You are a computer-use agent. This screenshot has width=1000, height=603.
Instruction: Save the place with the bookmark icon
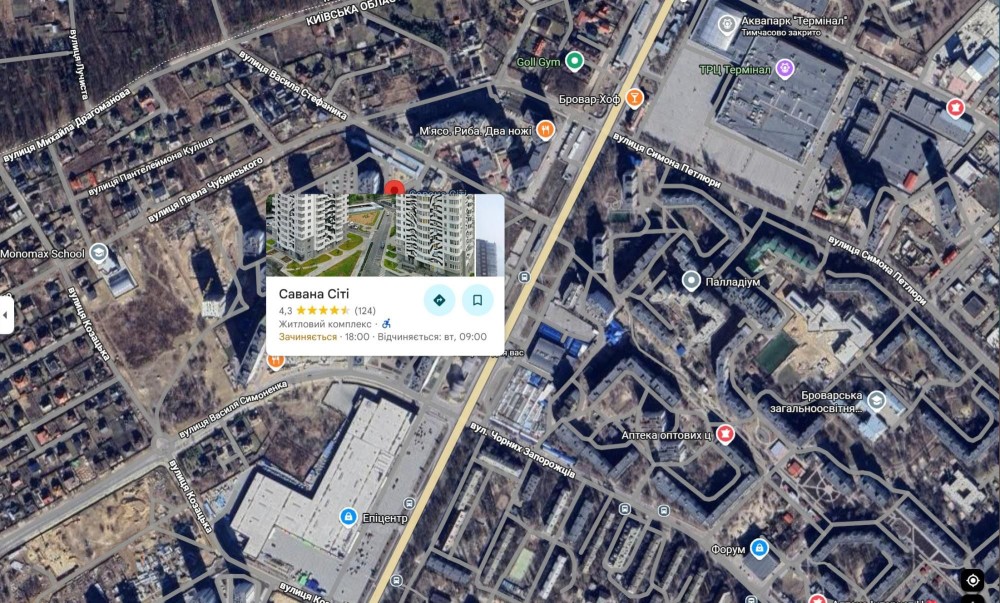point(478,300)
